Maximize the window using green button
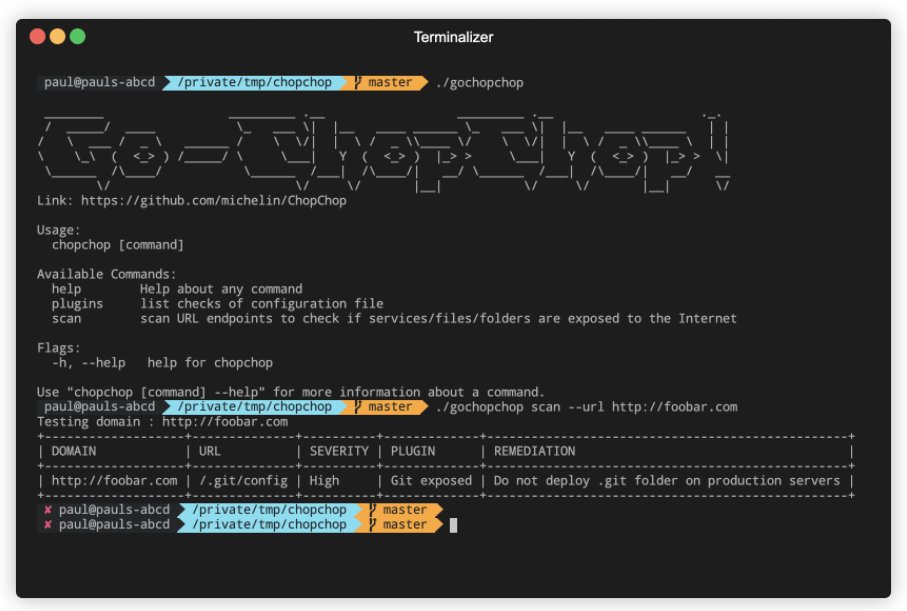The width and height of the screenshot is (907, 611). [x=78, y=36]
